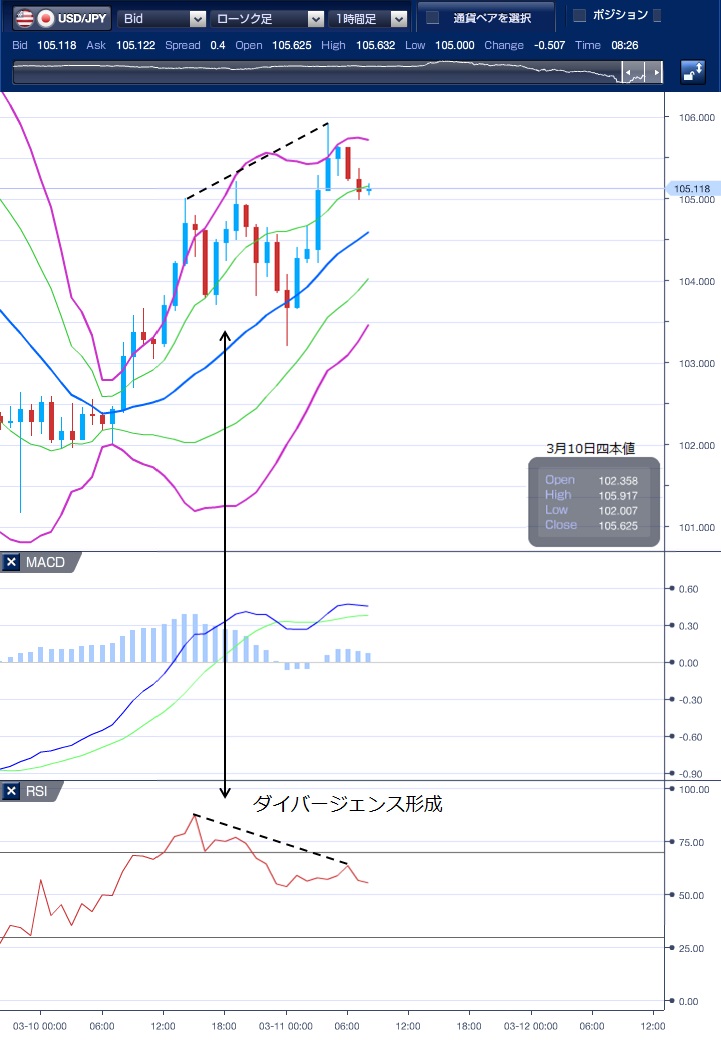Click the current price tag 105.118

point(692,188)
